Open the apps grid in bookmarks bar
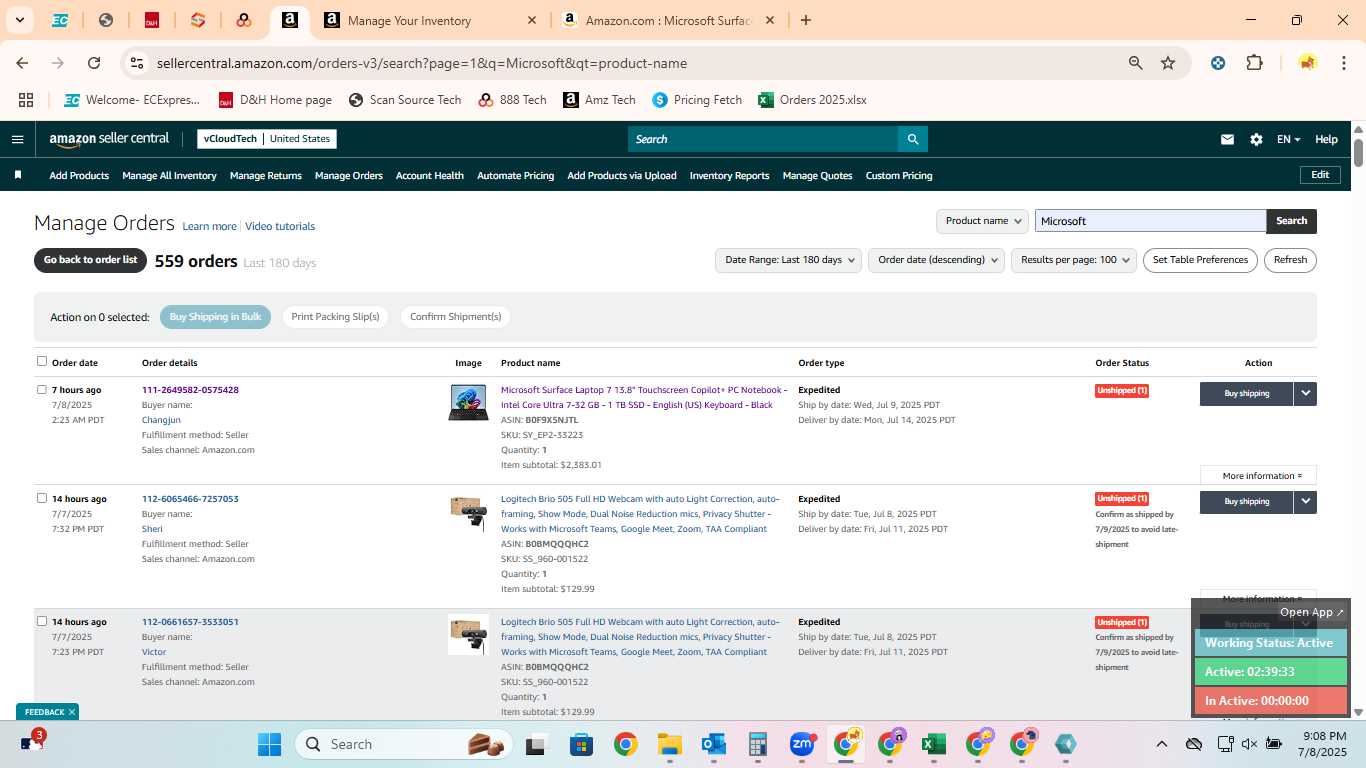The image size is (1366, 768). click(x=26, y=100)
